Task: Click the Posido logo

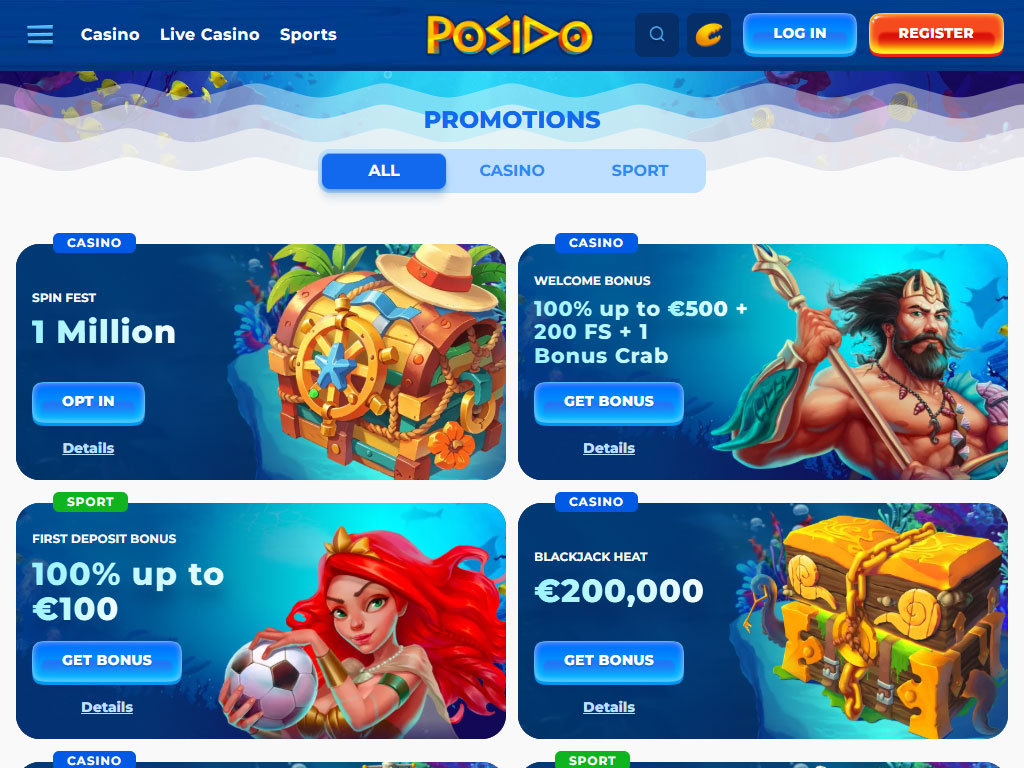Action: click(x=509, y=35)
